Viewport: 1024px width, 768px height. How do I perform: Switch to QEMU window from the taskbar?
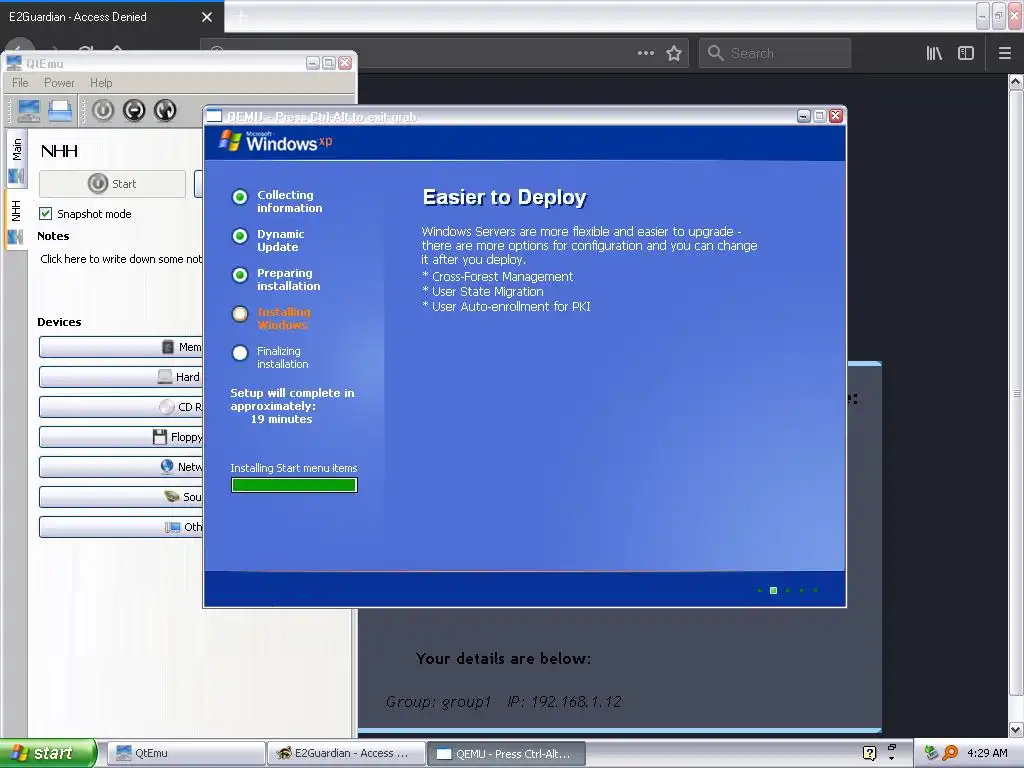[506, 753]
